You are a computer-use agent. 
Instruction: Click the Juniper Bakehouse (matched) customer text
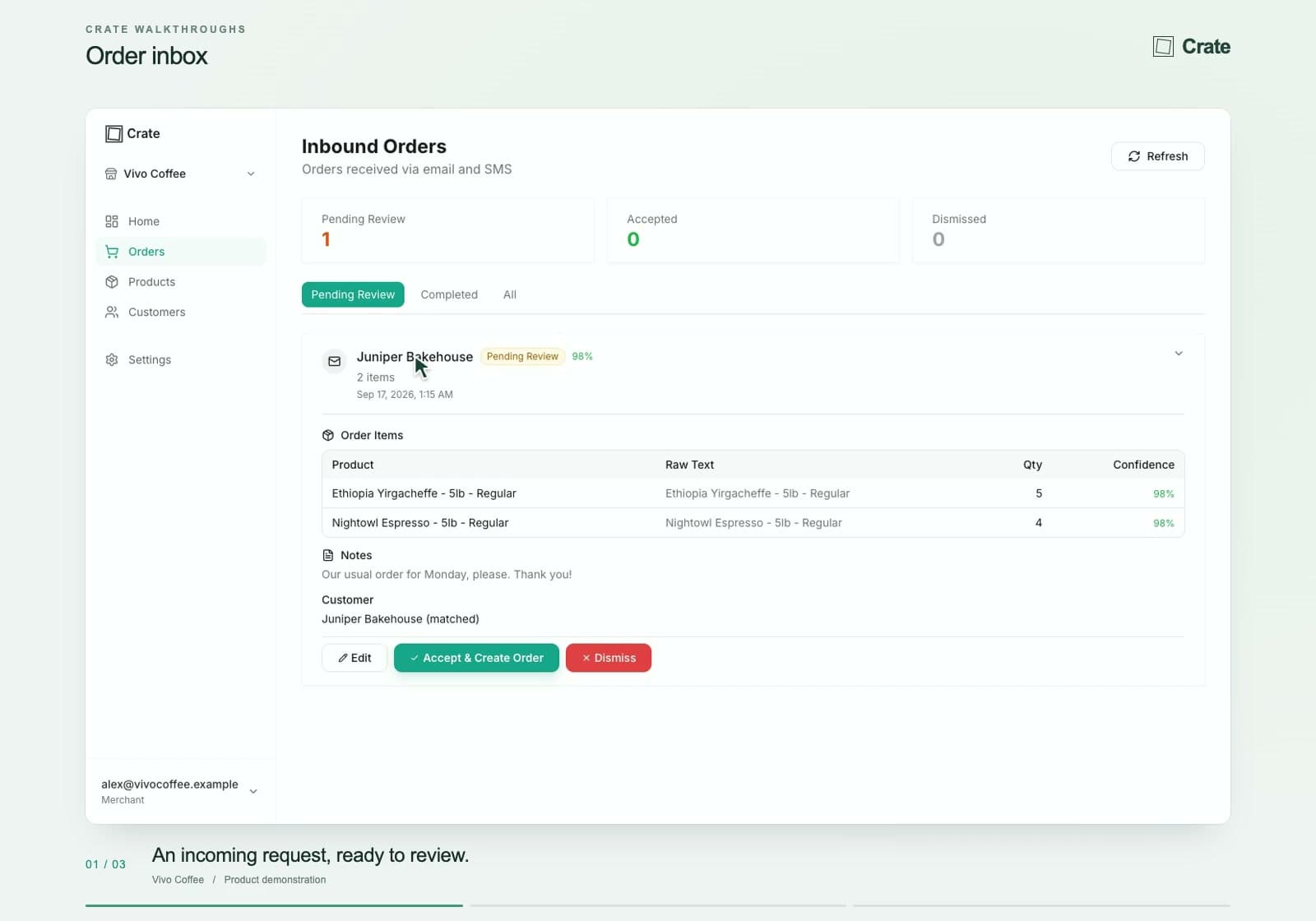pos(401,619)
